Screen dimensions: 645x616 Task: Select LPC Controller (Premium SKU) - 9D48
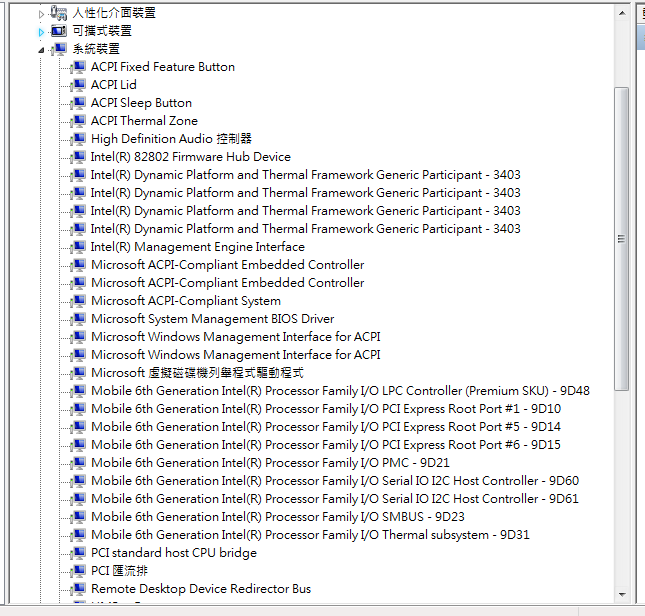tap(340, 391)
